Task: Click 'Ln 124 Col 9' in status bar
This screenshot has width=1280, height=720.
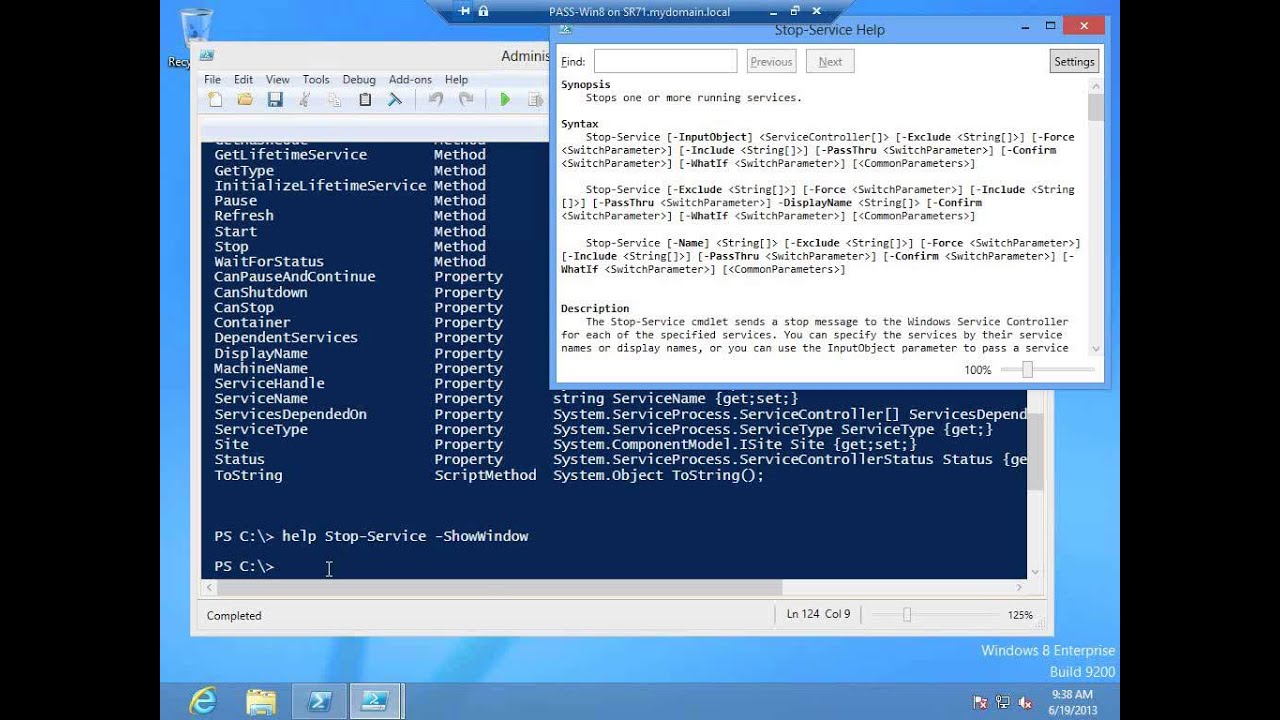Action: pyautogui.click(x=818, y=614)
